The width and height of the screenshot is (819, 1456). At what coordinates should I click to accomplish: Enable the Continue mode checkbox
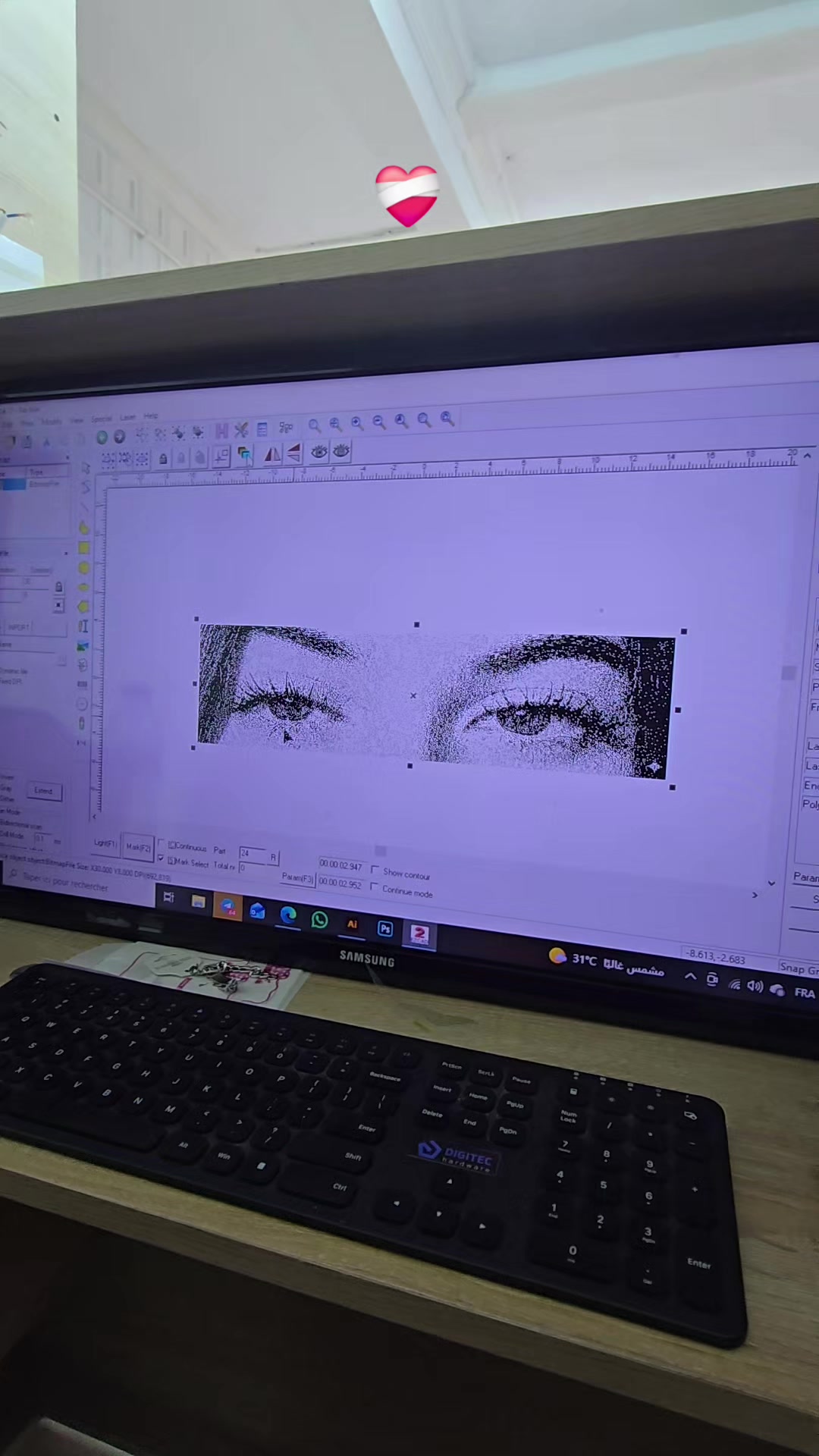point(374,886)
